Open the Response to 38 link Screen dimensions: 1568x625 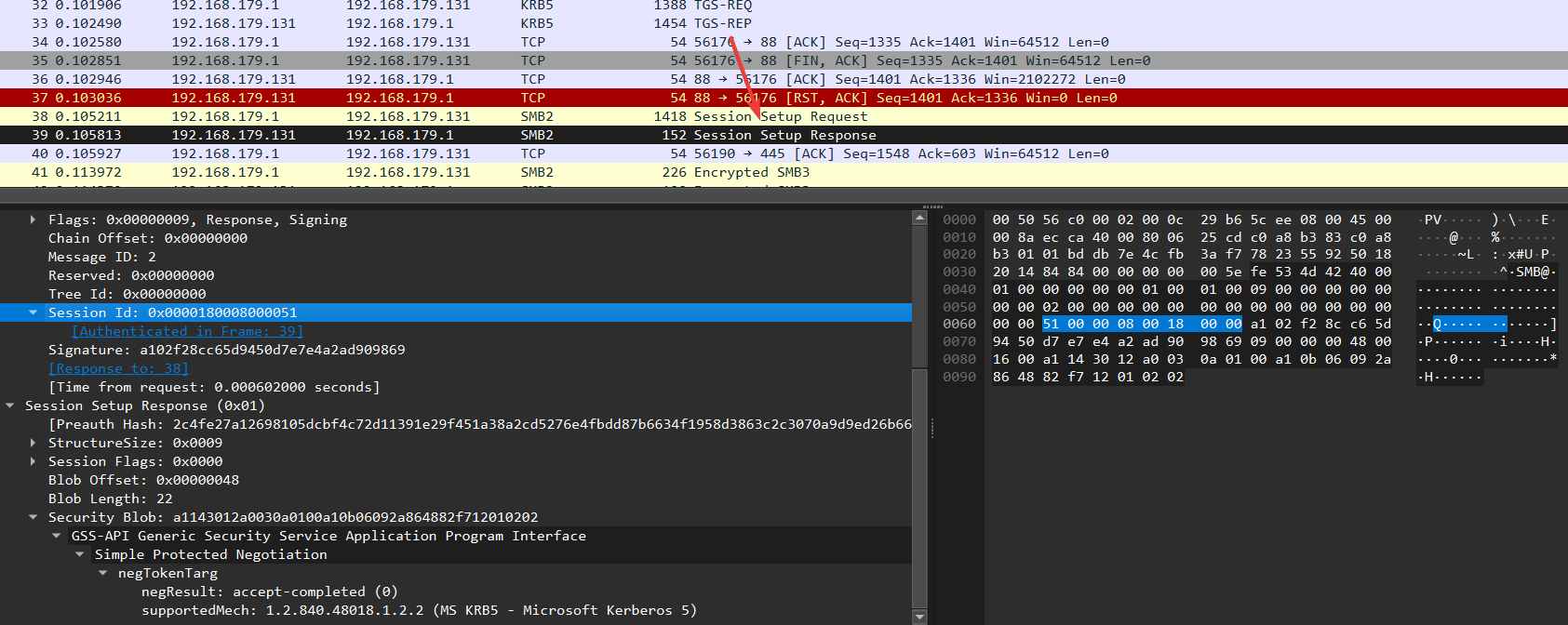tap(118, 368)
